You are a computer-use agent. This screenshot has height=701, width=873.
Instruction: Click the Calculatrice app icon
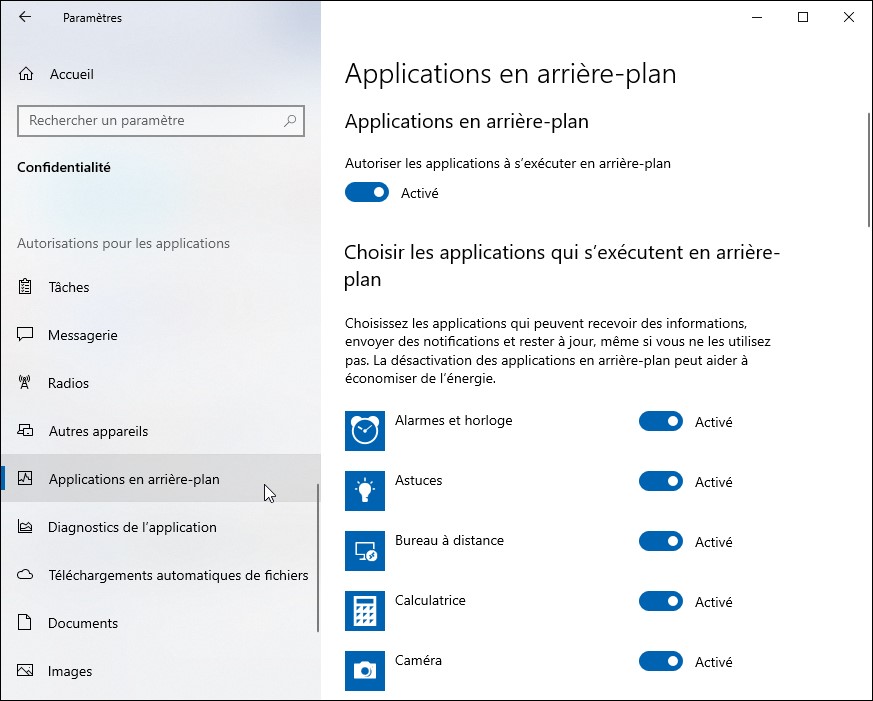pyautogui.click(x=365, y=611)
